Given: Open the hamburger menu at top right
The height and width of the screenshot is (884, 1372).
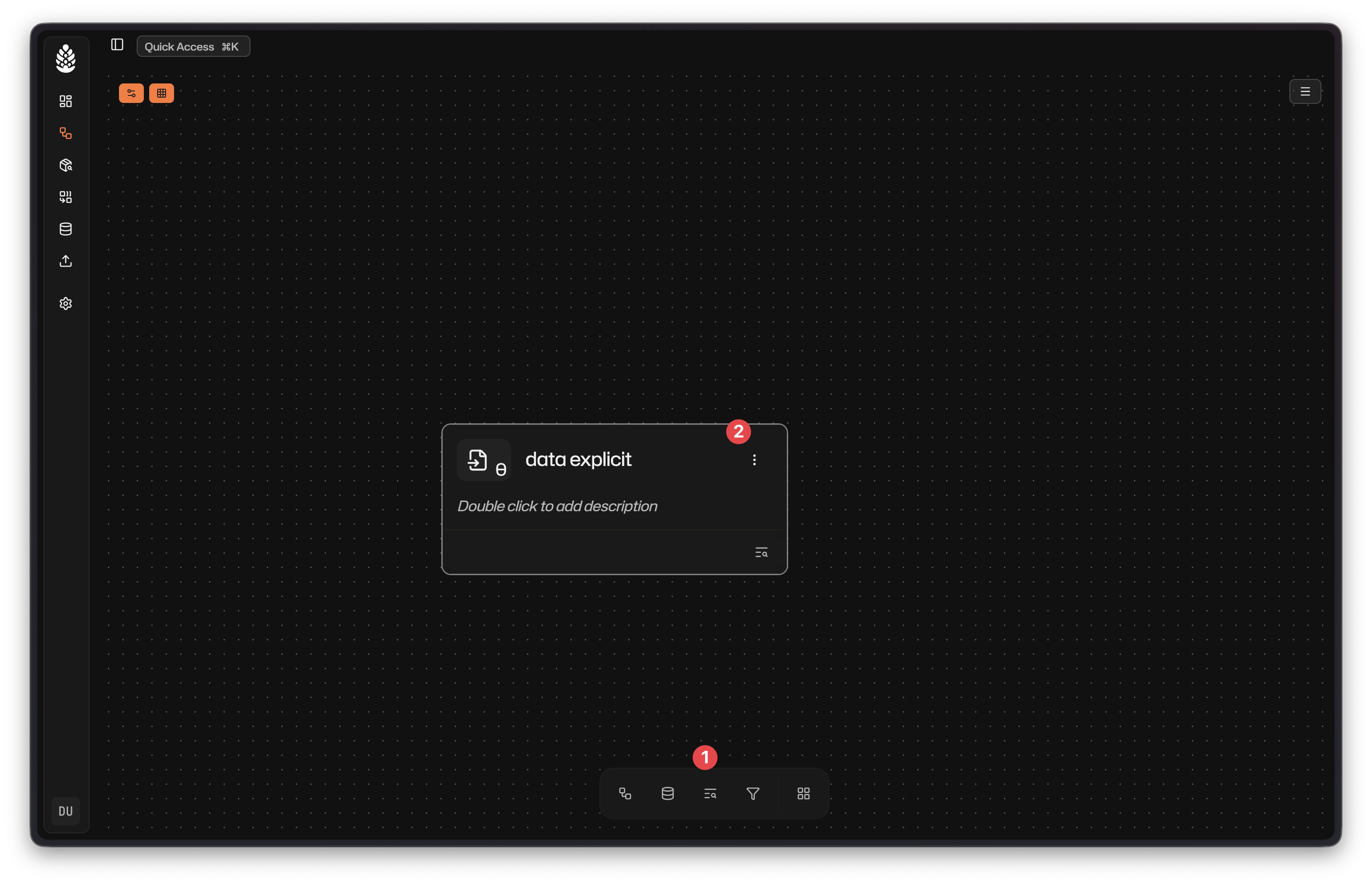Looking at the screenshot, I should (1305, 91).
